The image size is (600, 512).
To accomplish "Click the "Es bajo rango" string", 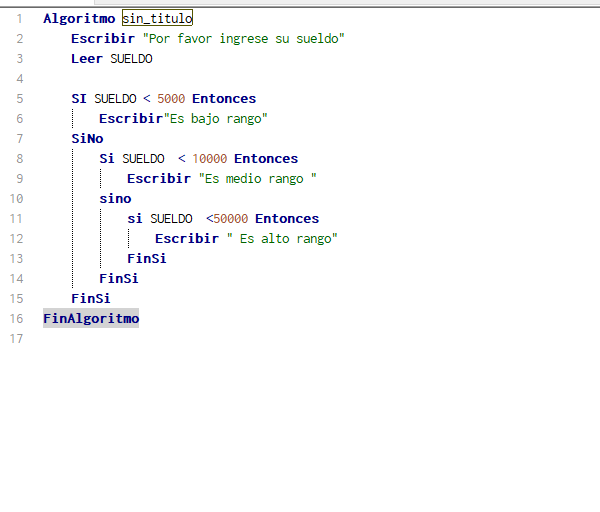I will pos(216,118).
